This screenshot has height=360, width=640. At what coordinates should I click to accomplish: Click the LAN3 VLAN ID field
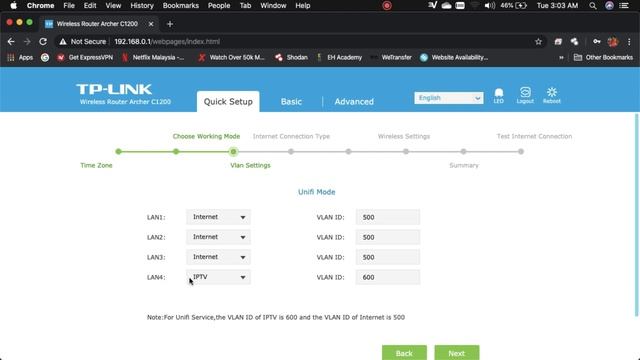(388, 257)
